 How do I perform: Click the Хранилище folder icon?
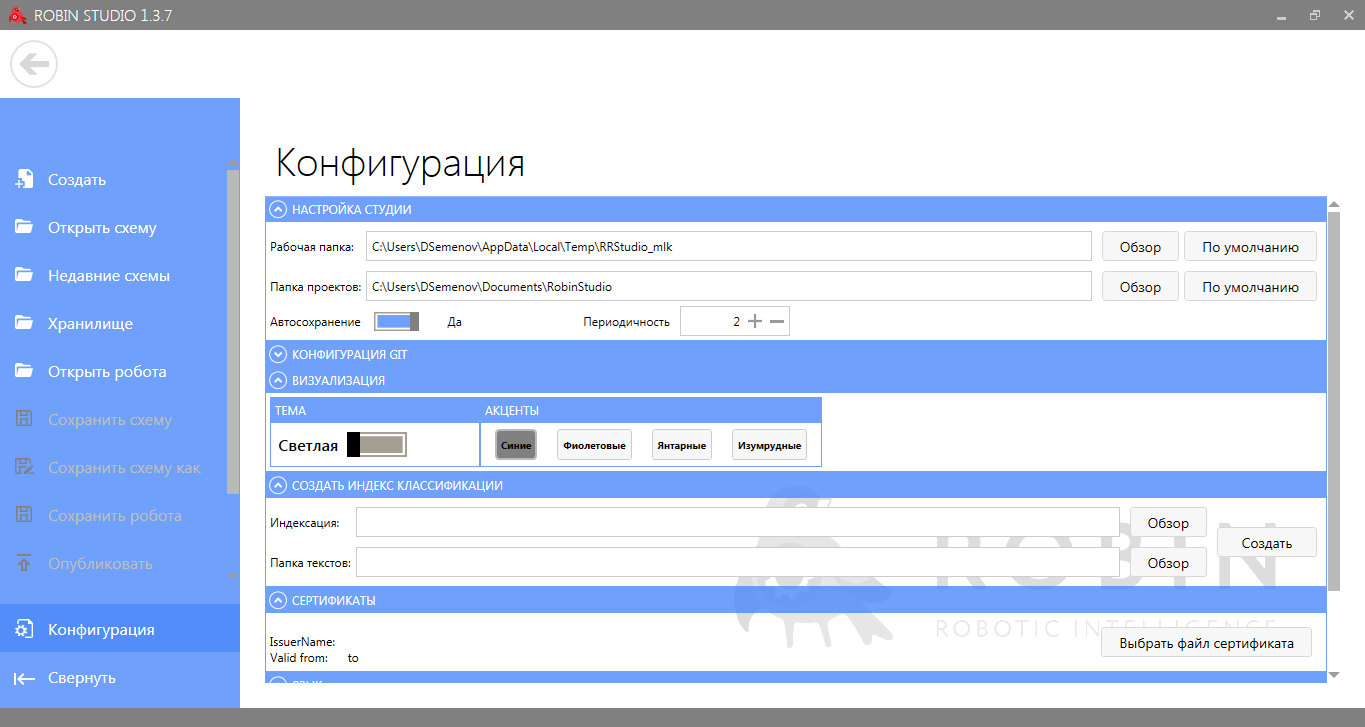tap(24, 323)
